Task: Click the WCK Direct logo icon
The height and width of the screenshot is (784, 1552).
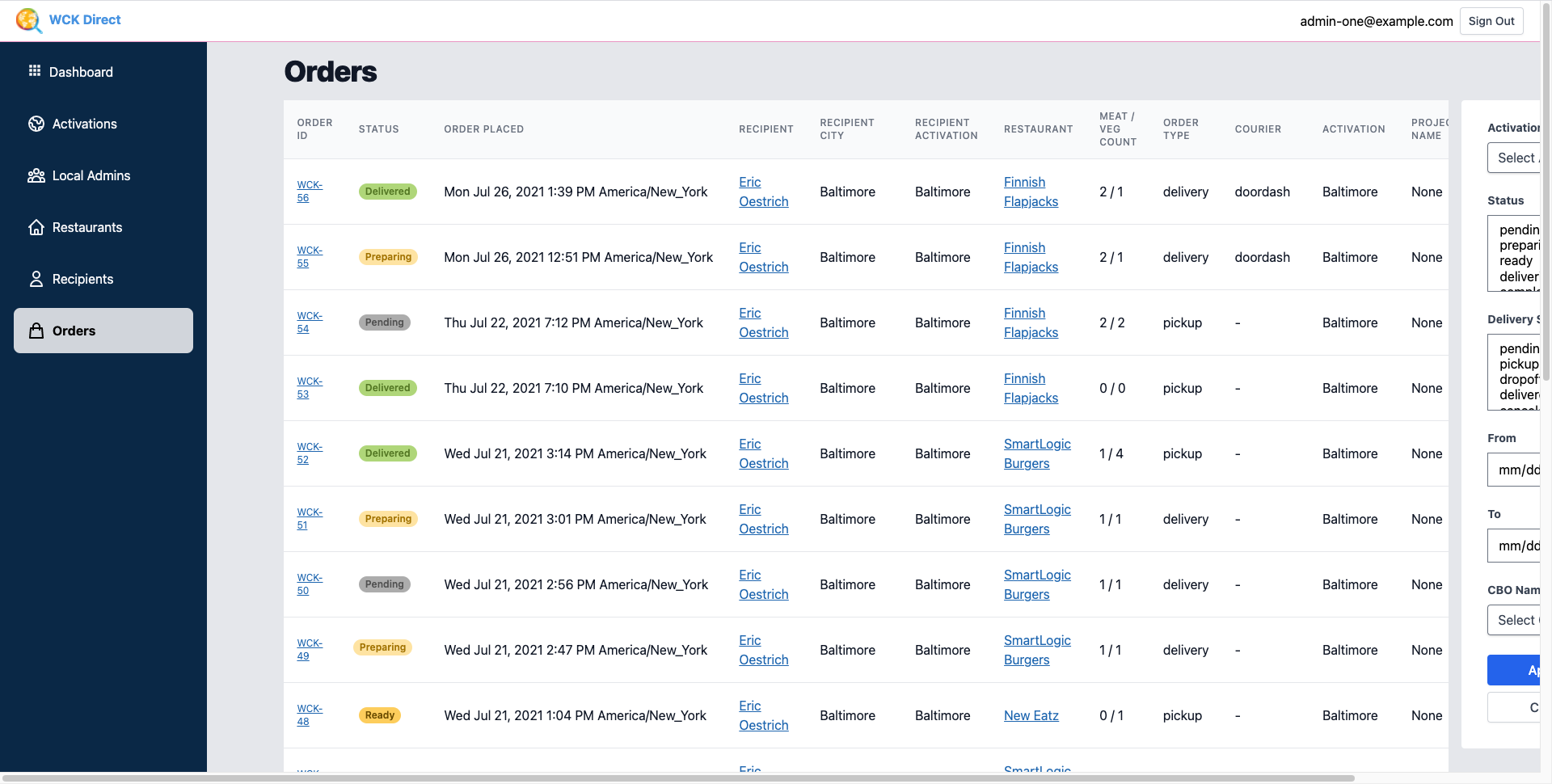Action: pyautogui.click(x=28, y=20)
